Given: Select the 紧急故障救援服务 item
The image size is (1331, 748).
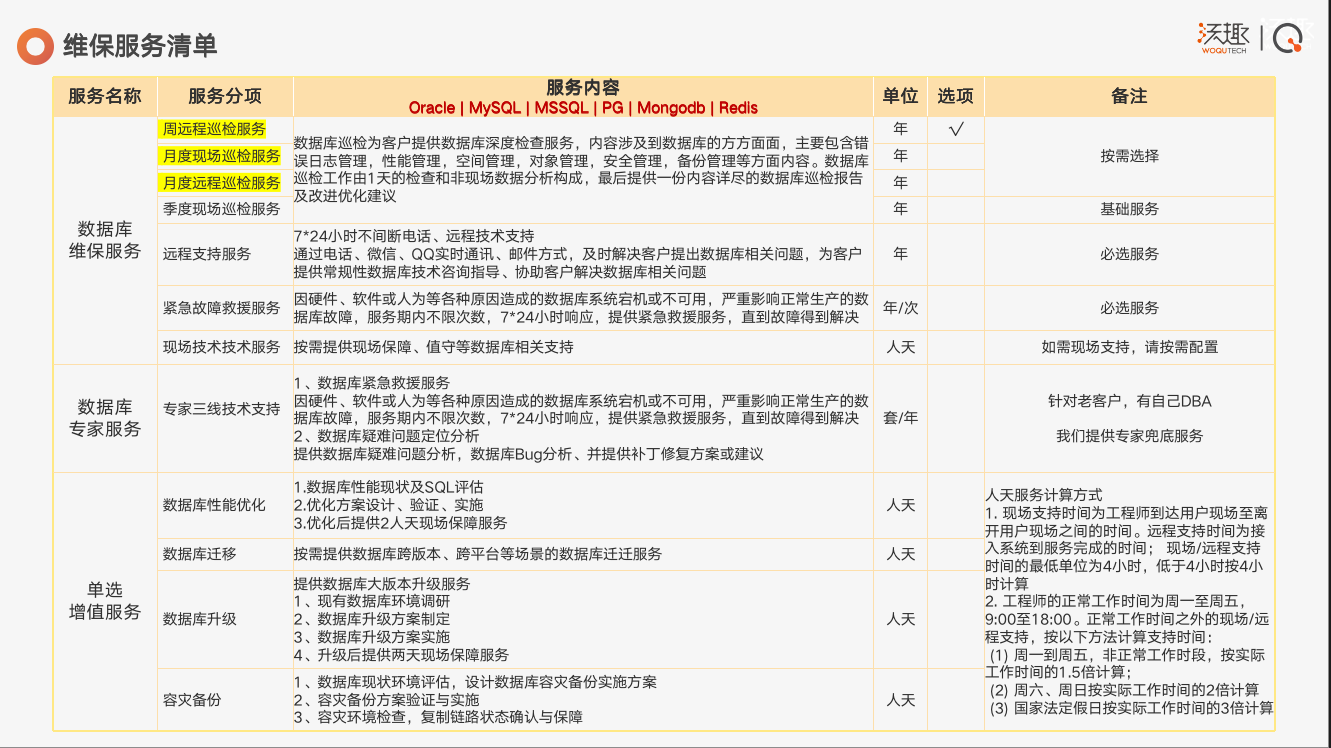Looking at the screenshot, I should [x=222, y=308].
